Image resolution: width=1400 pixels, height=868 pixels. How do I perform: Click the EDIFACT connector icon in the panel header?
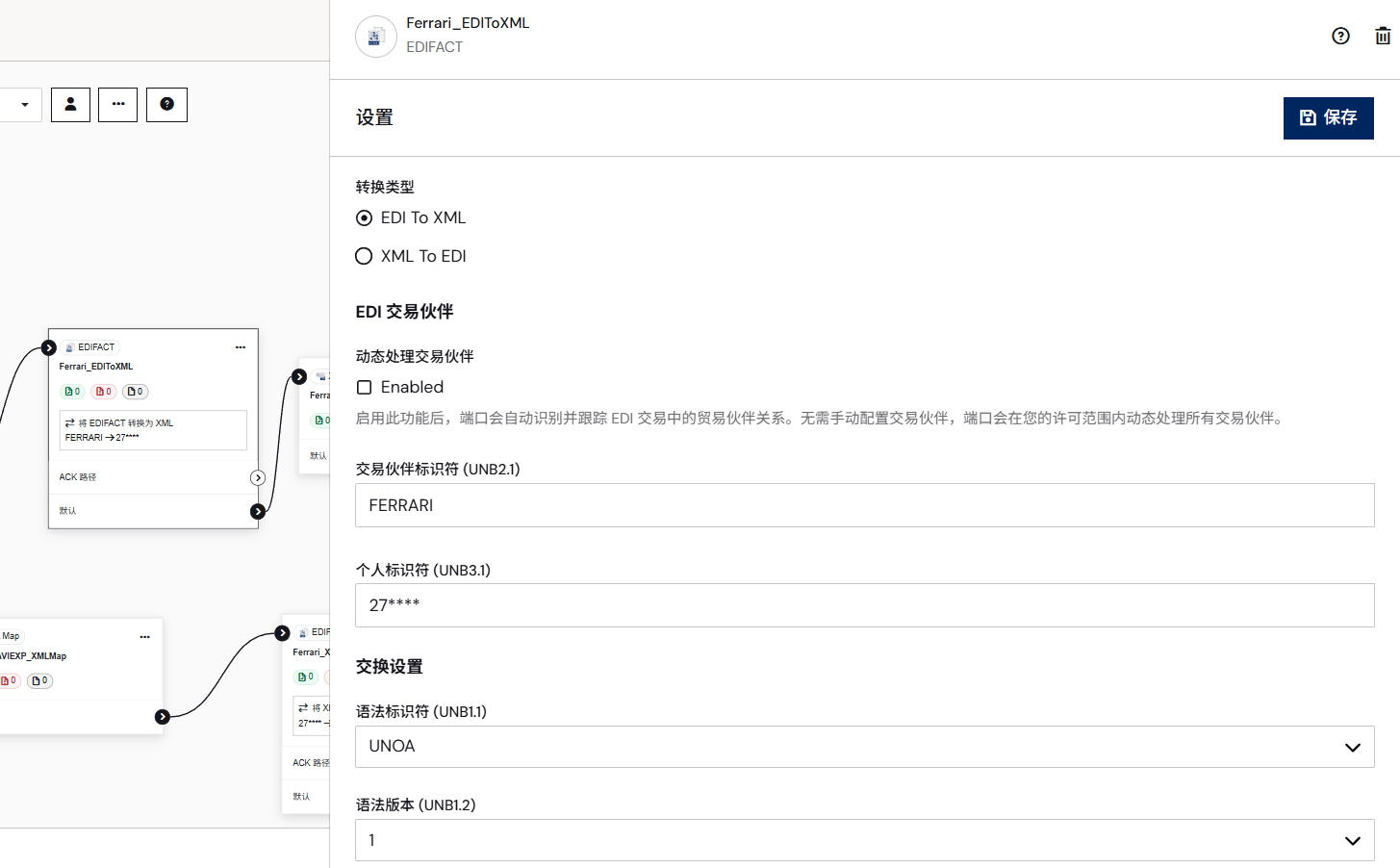click(x=376, y=37)
